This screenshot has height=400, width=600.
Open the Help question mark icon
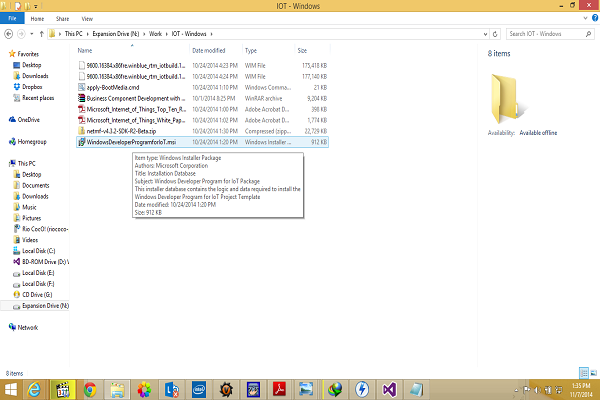(x=595, y=18)
